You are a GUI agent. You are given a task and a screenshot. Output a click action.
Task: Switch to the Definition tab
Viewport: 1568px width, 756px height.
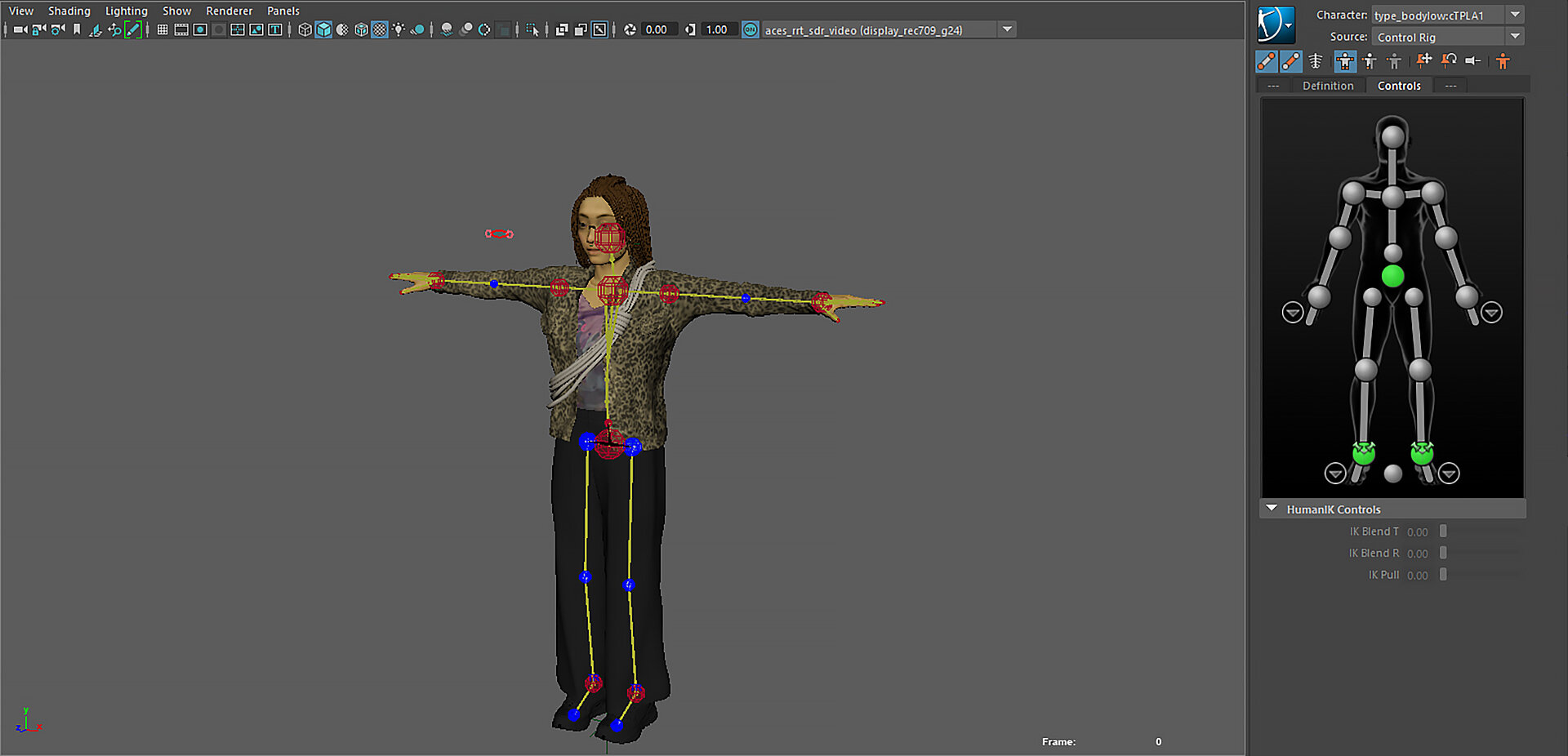pos(1327,86)
